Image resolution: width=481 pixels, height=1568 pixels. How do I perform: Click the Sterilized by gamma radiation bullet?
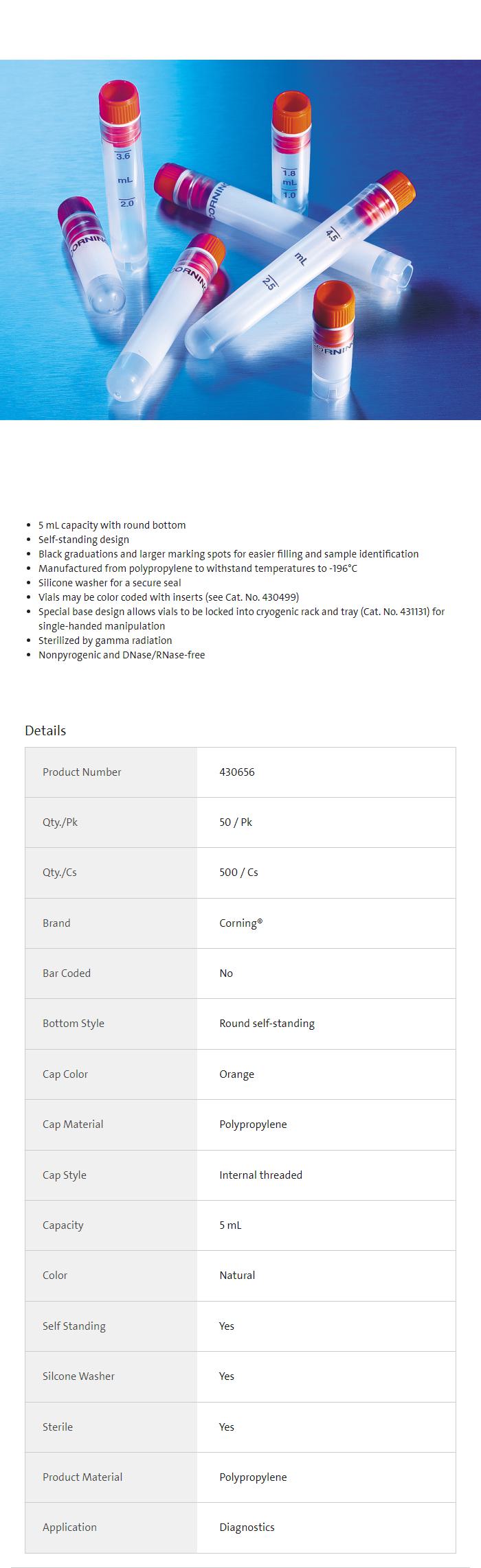105,640
